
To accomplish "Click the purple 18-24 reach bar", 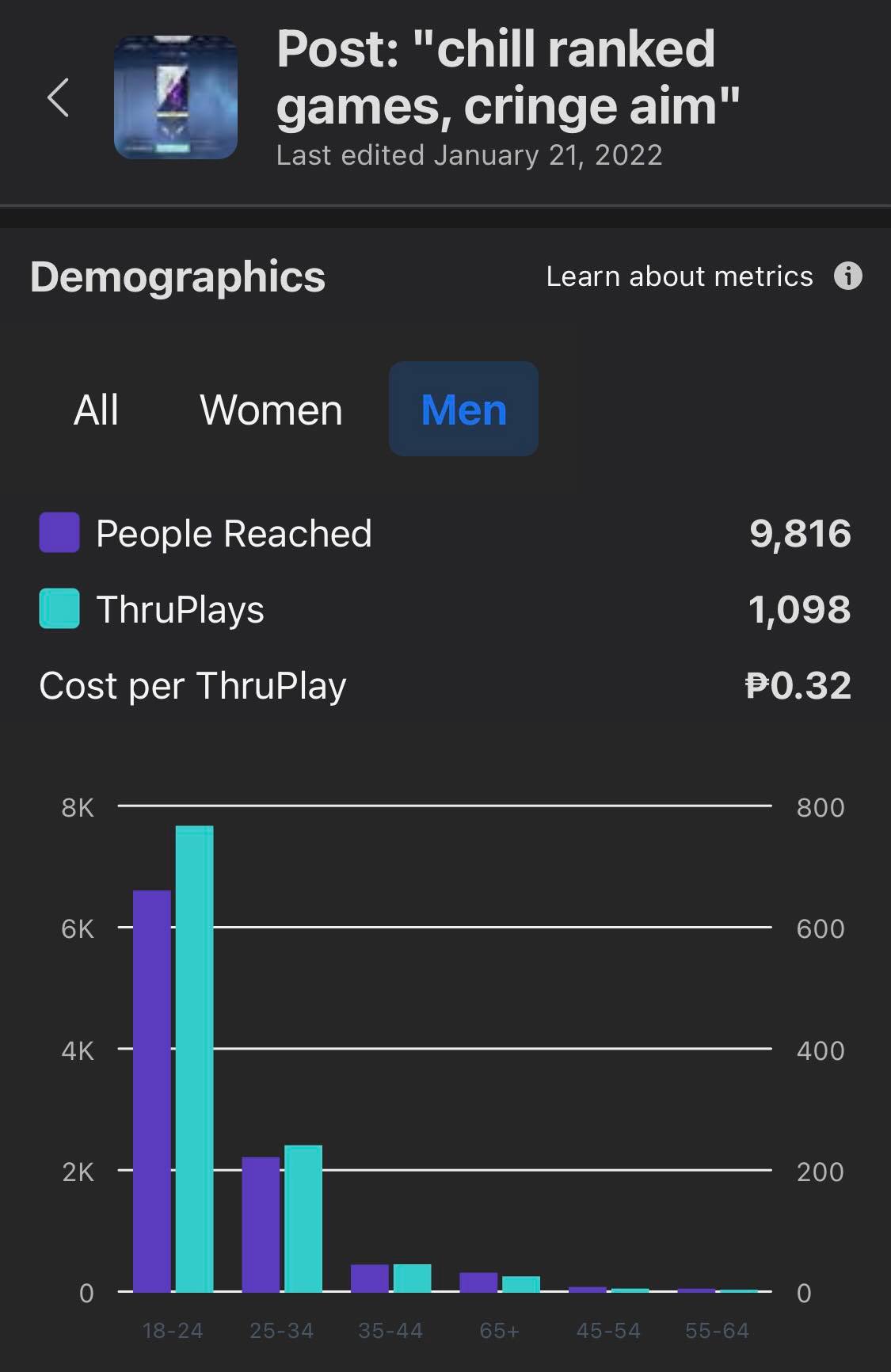I will 152,1091.
